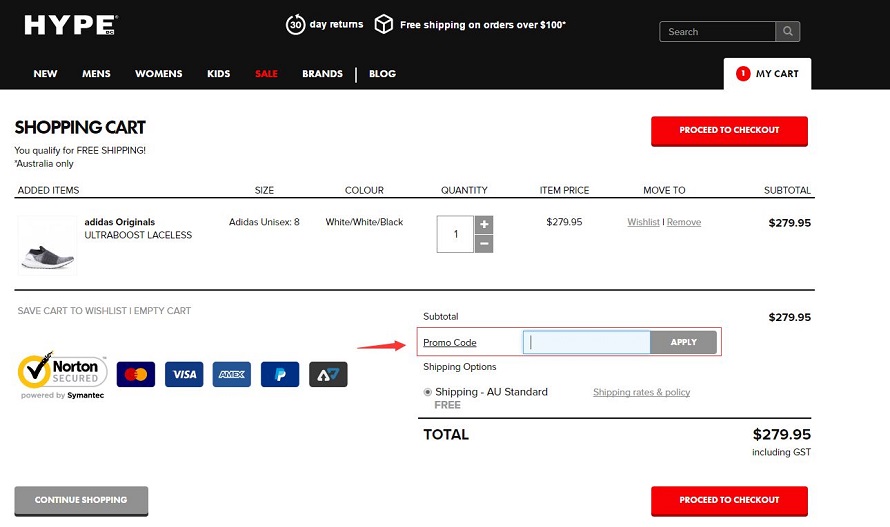
Task: Move item to Wishlist
Action: coord(643,222)
